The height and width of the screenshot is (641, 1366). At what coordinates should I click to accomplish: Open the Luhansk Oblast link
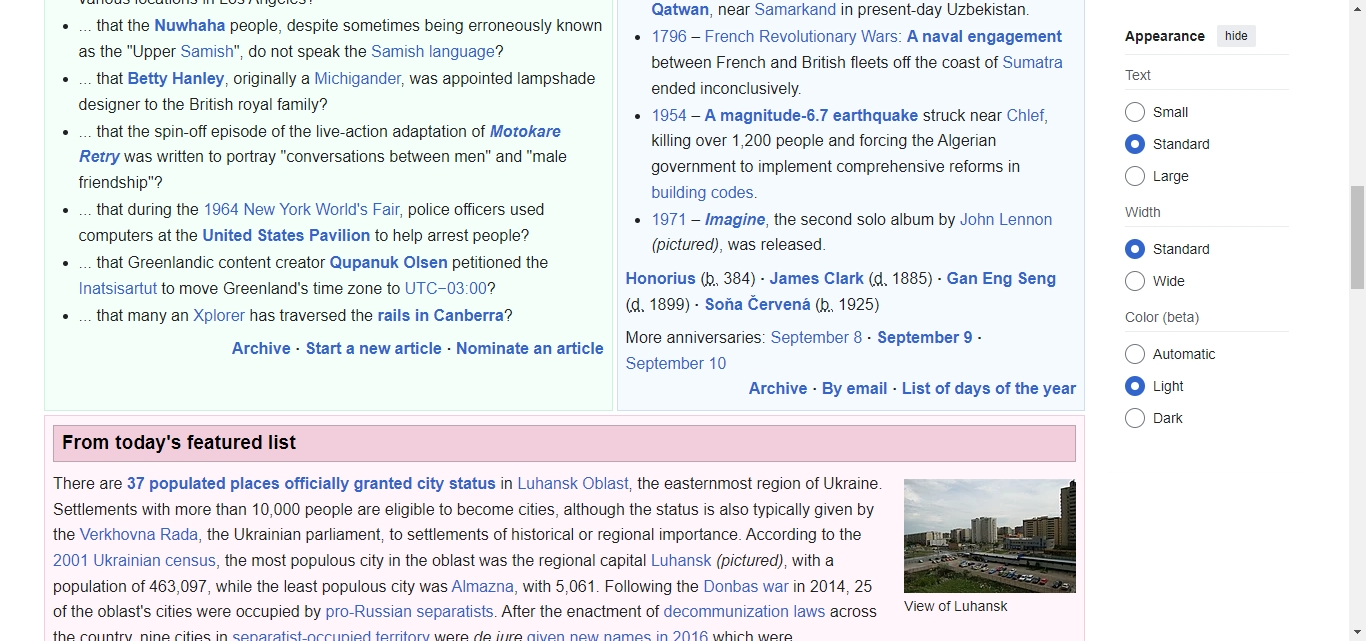click(x=573, y=483)
